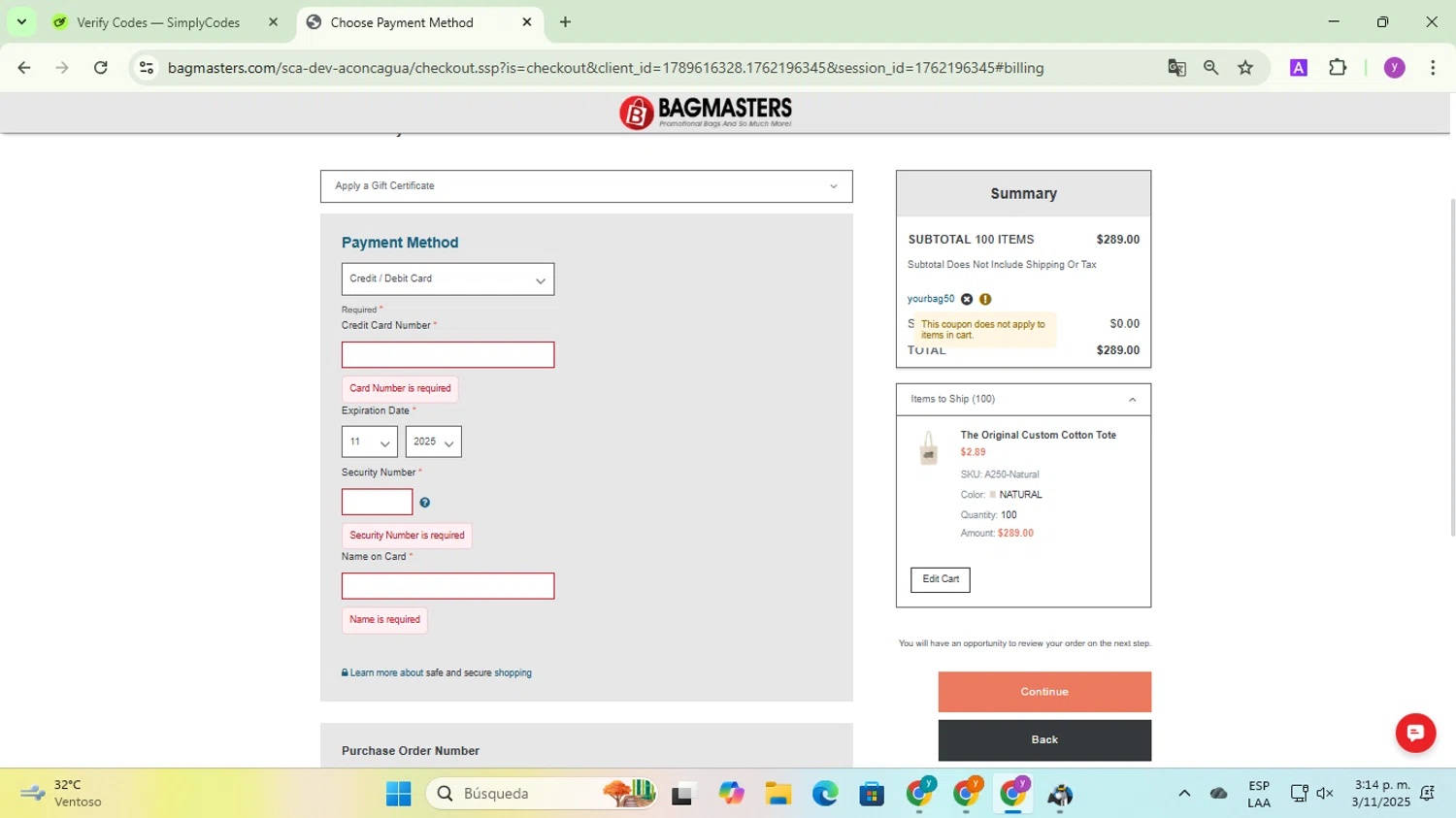Click the Credit Card Number field
This screenshot has width=1456, height=818.
447,354
